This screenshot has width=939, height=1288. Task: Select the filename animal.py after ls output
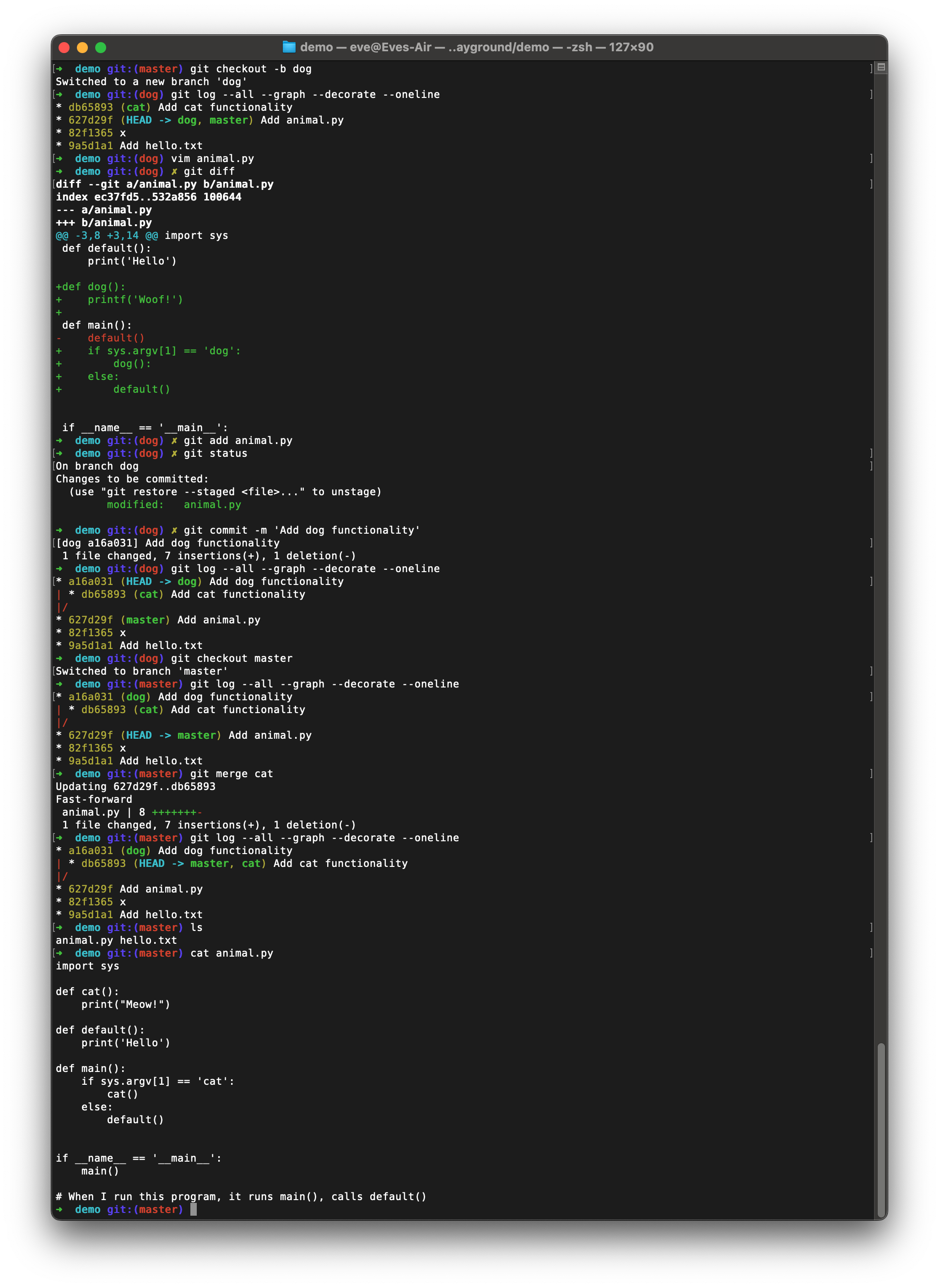(85, 940)
